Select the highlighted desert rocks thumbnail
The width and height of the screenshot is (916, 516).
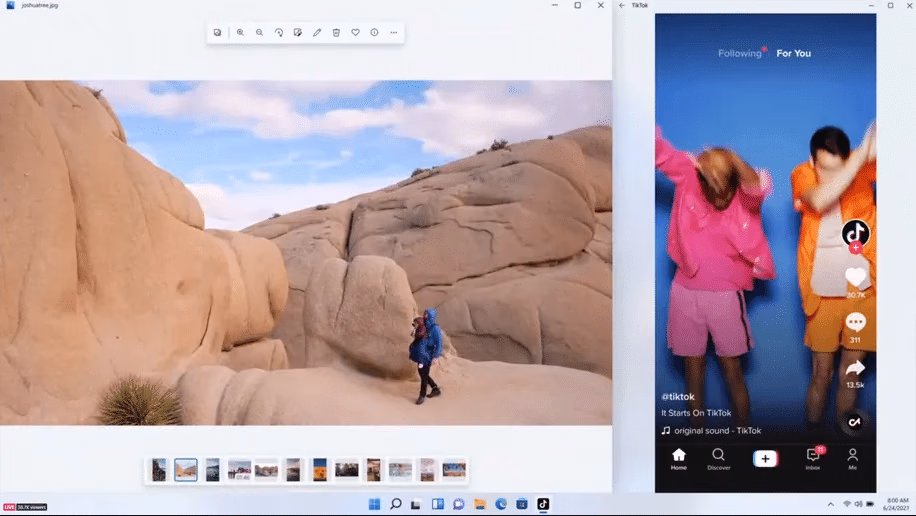pyautogui.click(x=186, y=470)
